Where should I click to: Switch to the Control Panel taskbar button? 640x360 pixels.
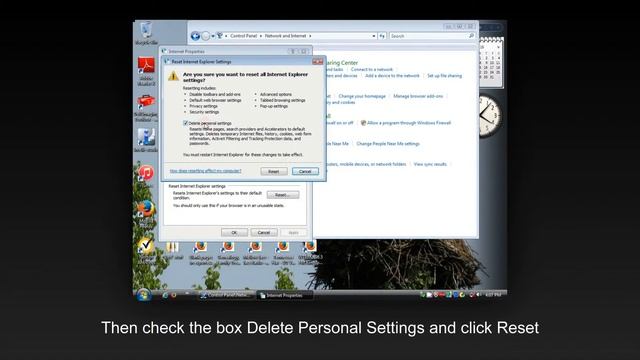pyautogui.click(x=226, y=295)
